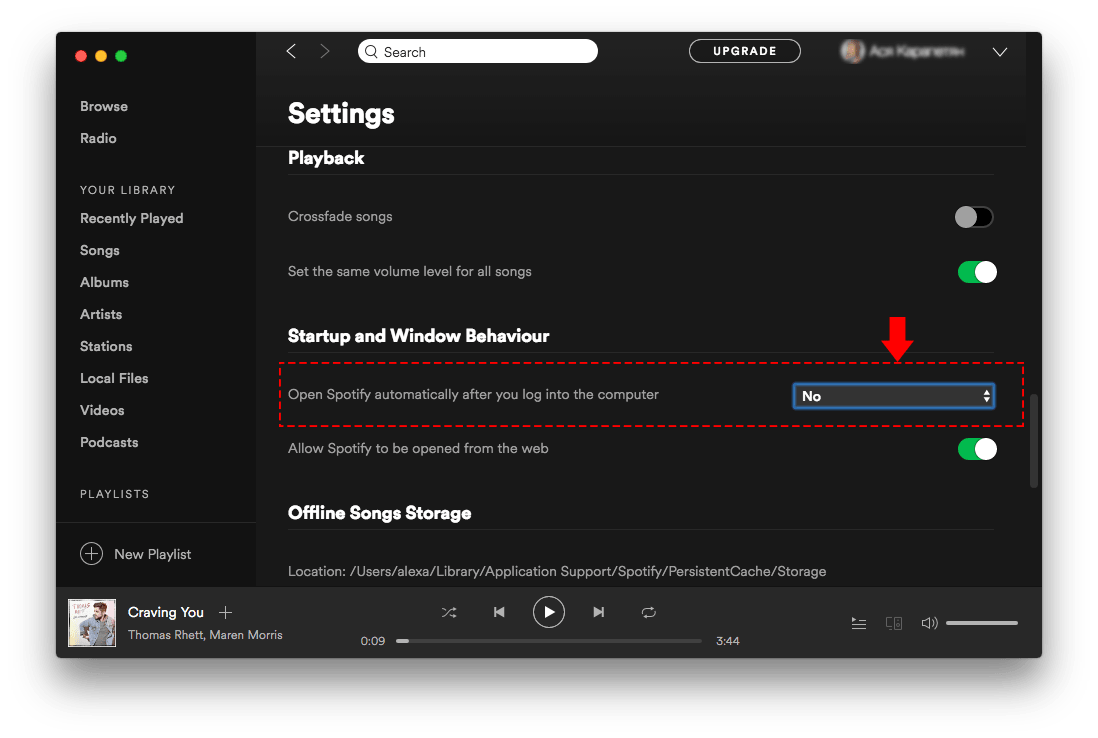Click the UPGRADE button
The height and width of the screenshot is (738, 1098).
744,51
